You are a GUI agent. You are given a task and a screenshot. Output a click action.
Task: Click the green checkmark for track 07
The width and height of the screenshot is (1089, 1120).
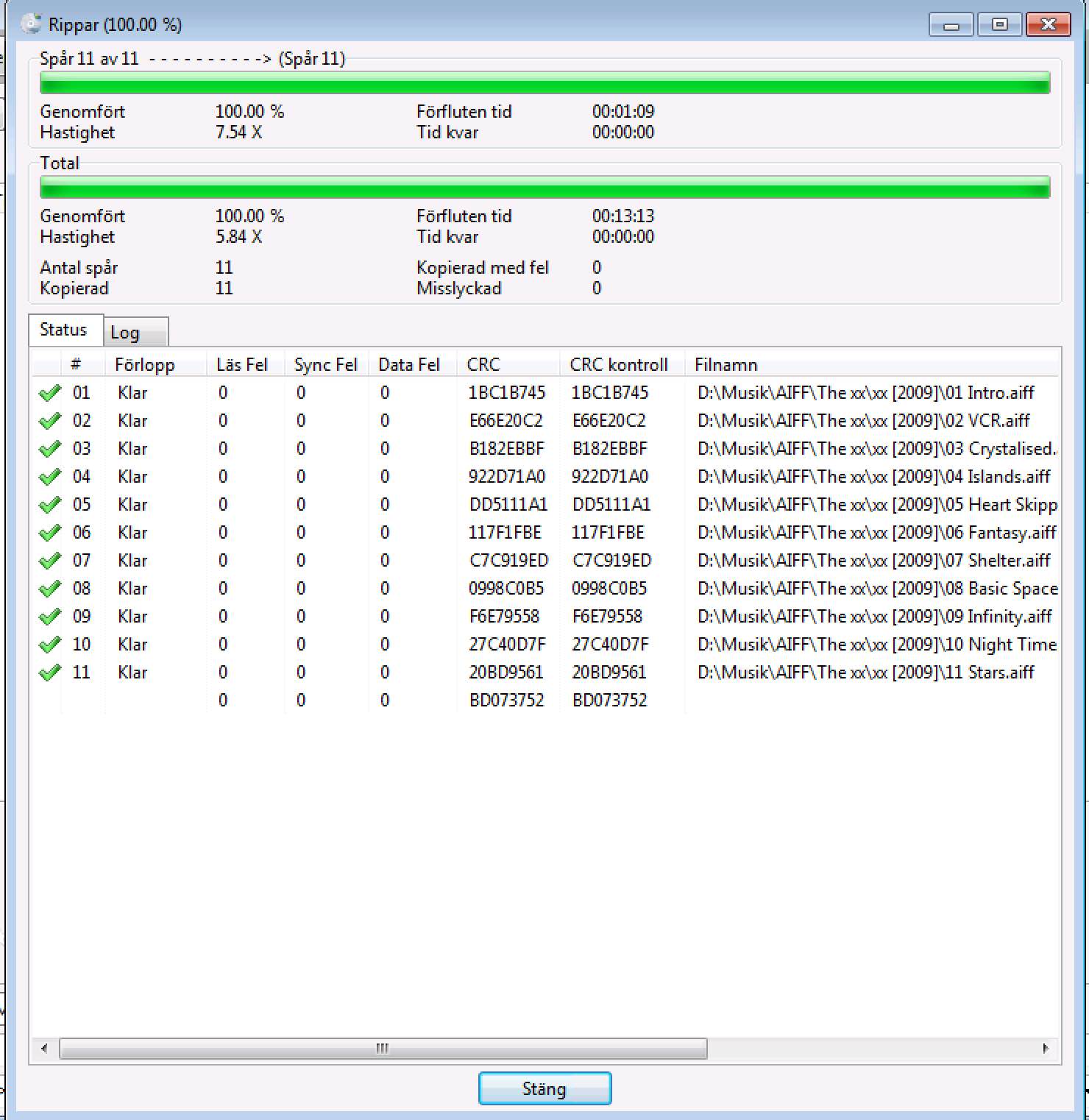tap(49, 561)
